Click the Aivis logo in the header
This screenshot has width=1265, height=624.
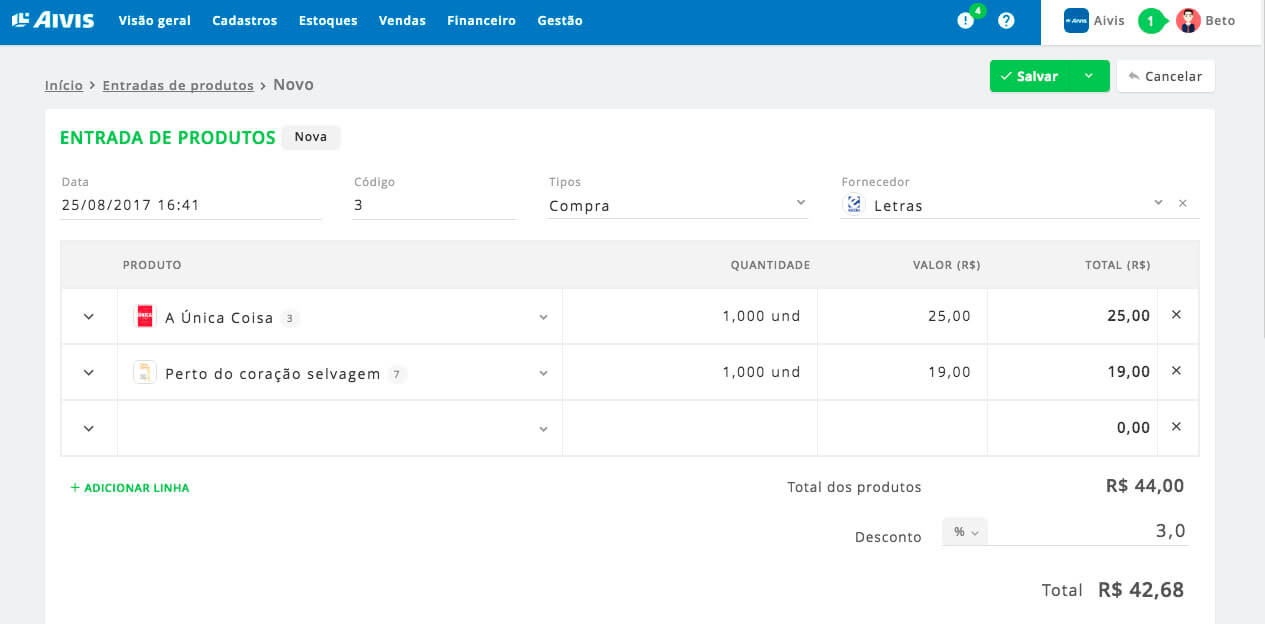53,20
